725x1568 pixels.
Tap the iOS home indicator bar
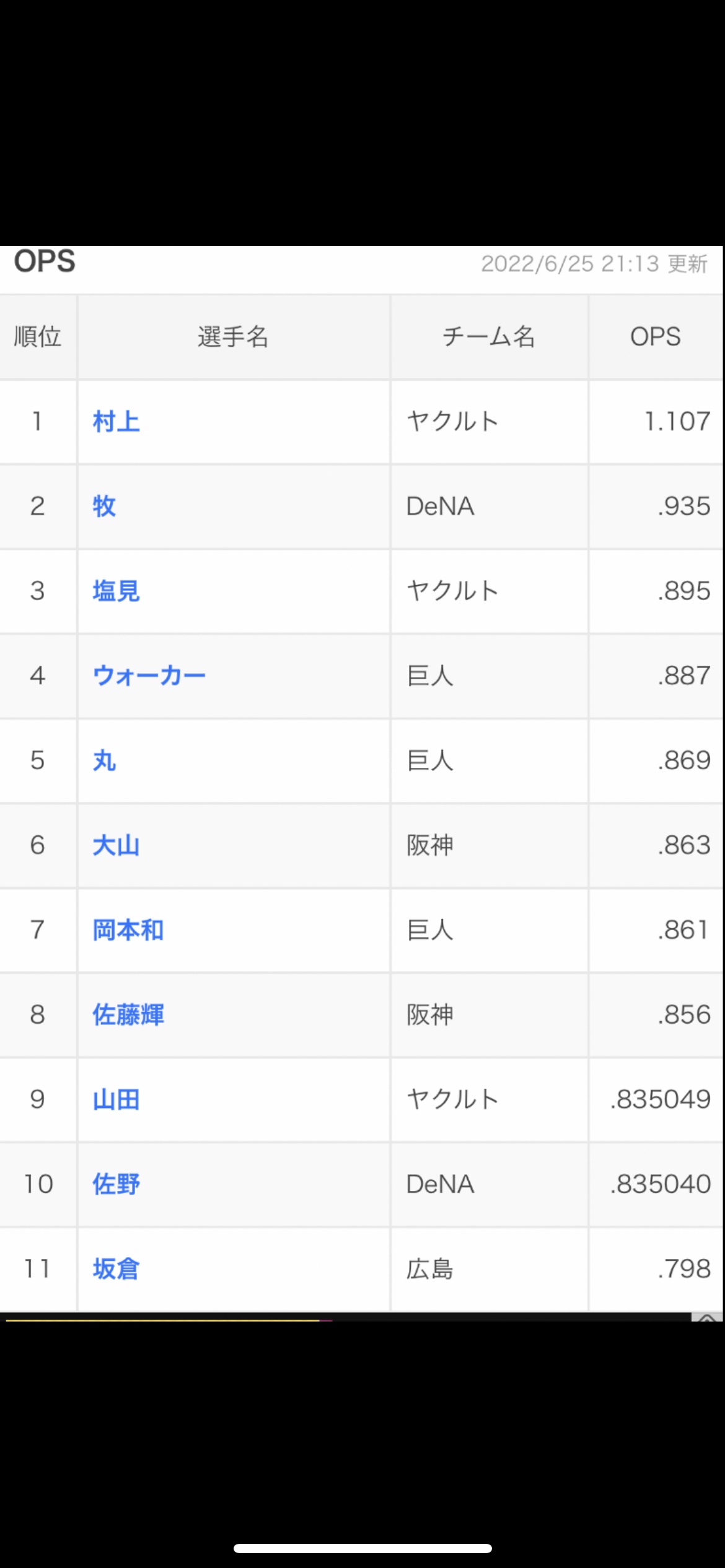coord(362,1548)
